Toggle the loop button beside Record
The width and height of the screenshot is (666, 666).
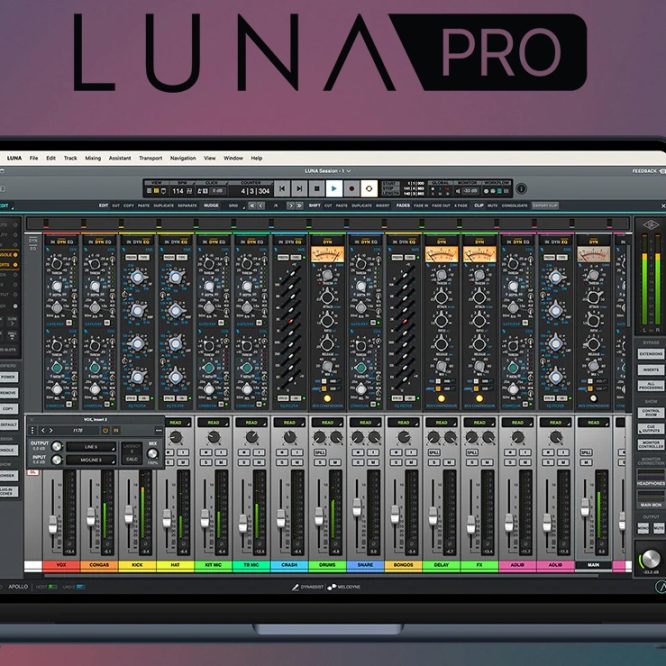(369, 188)
